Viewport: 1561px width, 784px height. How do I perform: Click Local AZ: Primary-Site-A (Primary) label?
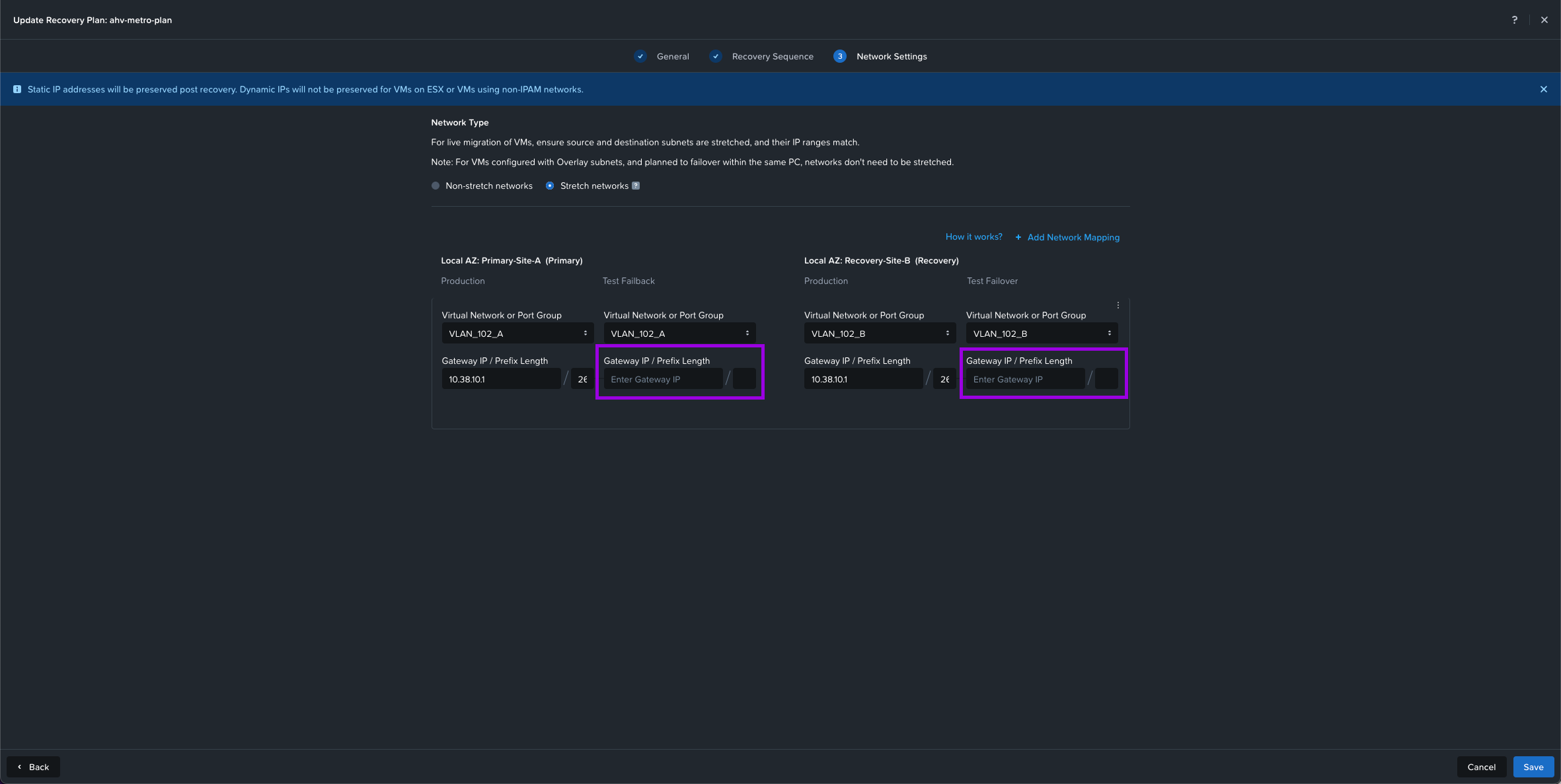[x=512, y=260]
